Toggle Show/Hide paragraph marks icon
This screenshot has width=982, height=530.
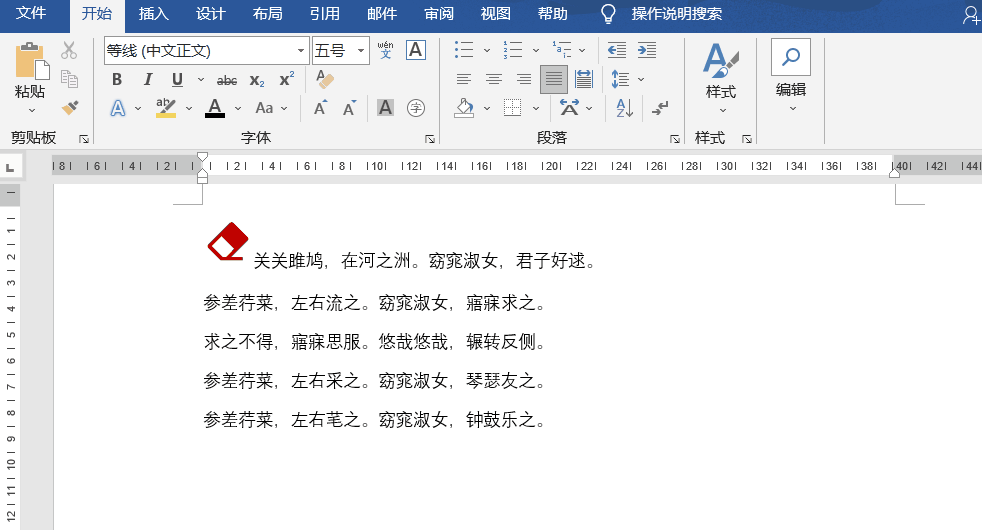point(659,108)
